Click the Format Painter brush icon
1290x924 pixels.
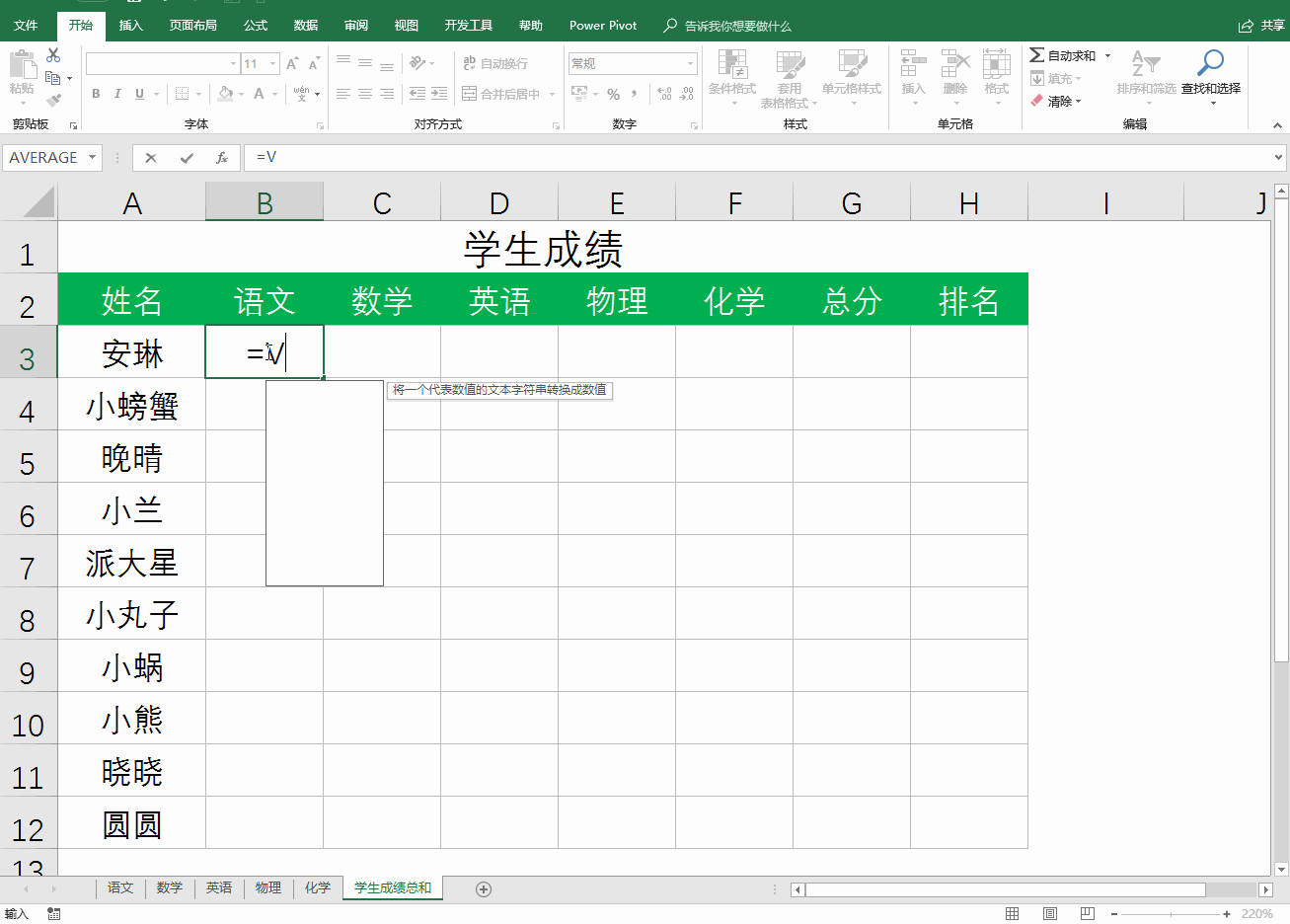(x=53, y=100)
